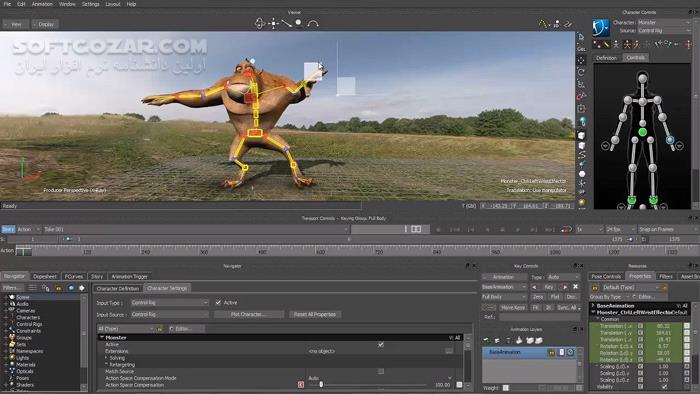Expand the BaseAnimation entry in Properties
700x394 pixels.
click(593, 306)
